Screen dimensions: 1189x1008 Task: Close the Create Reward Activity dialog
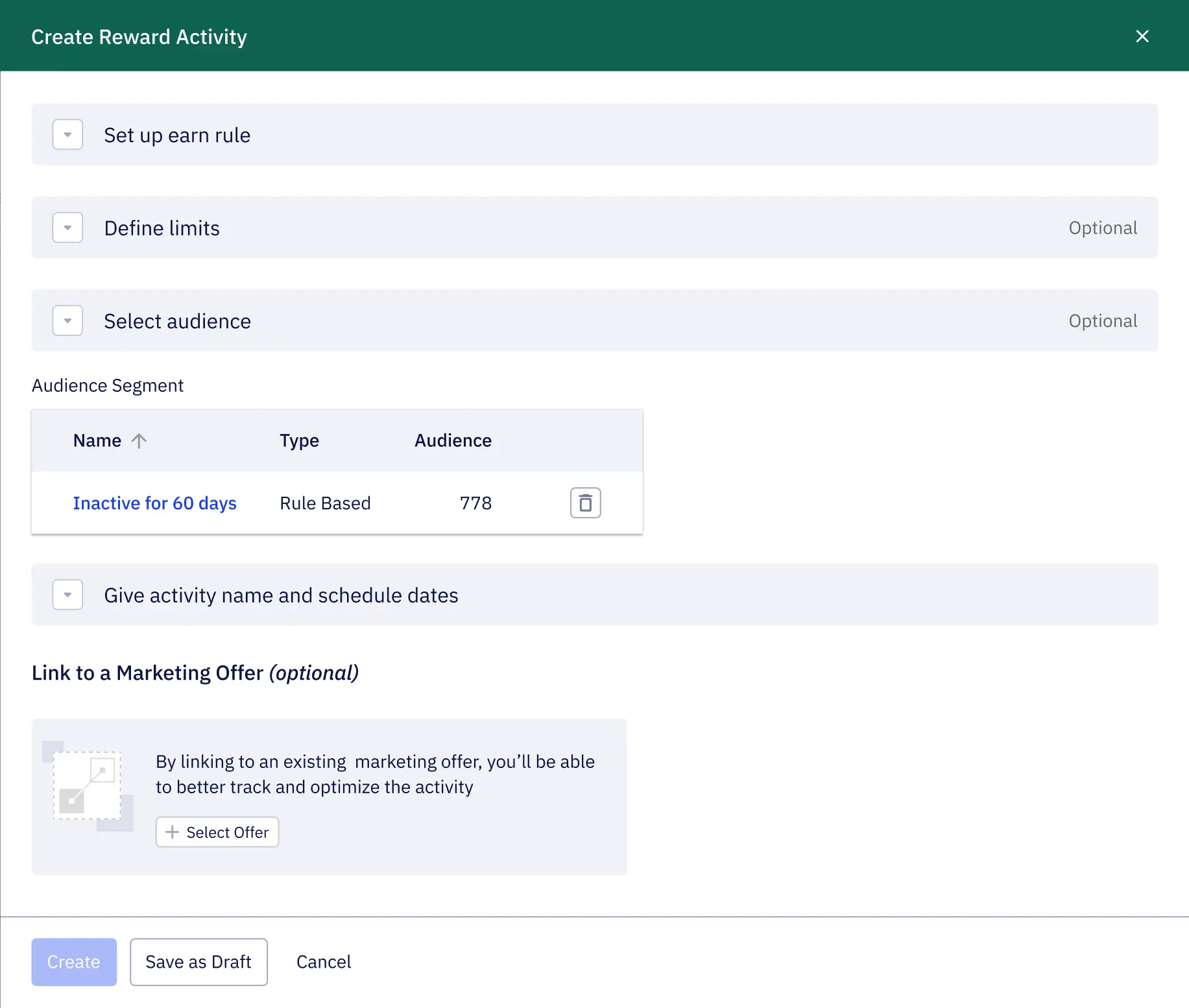(x=1142, y=36)
